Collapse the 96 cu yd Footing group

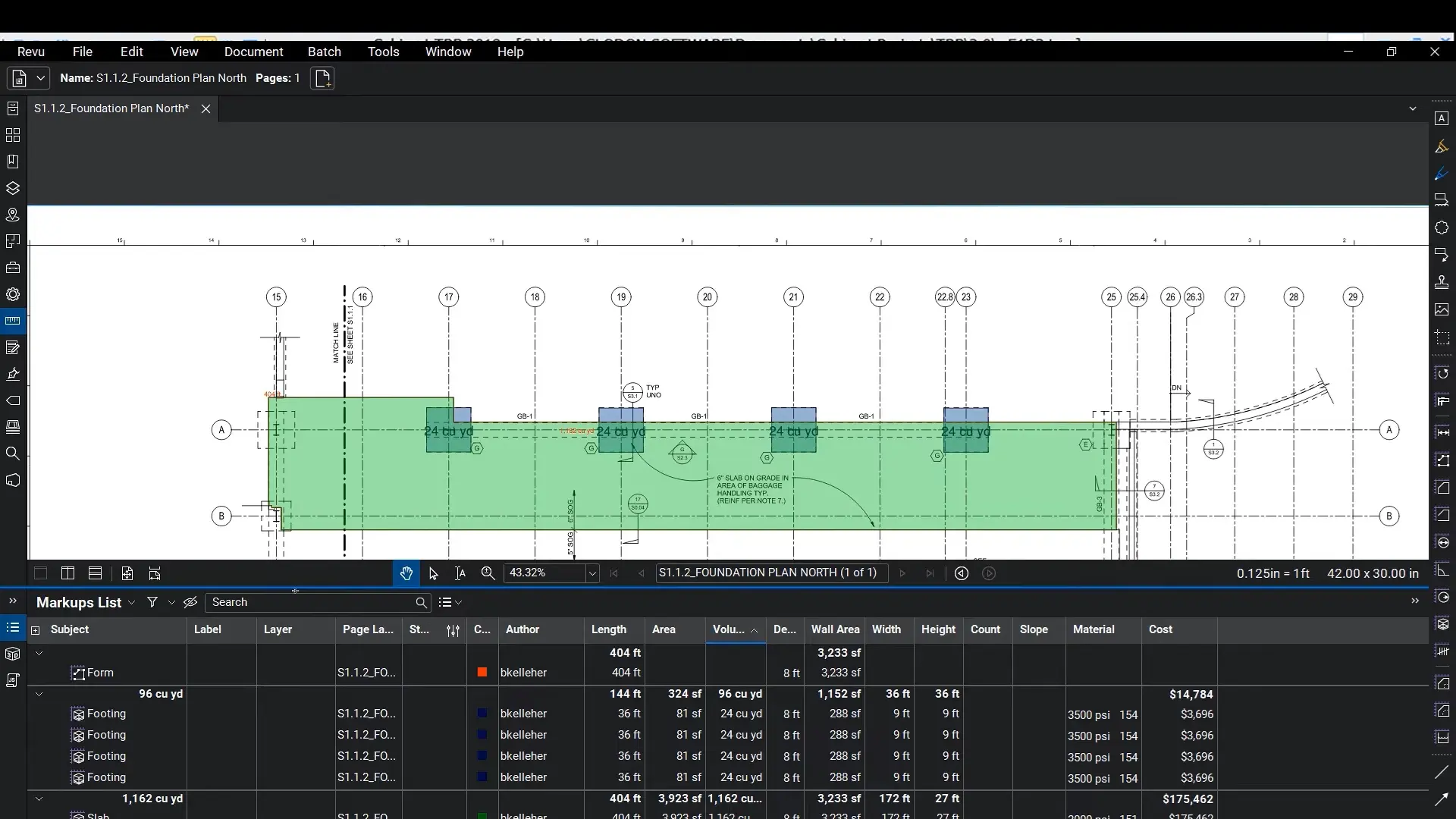point(39,694)
